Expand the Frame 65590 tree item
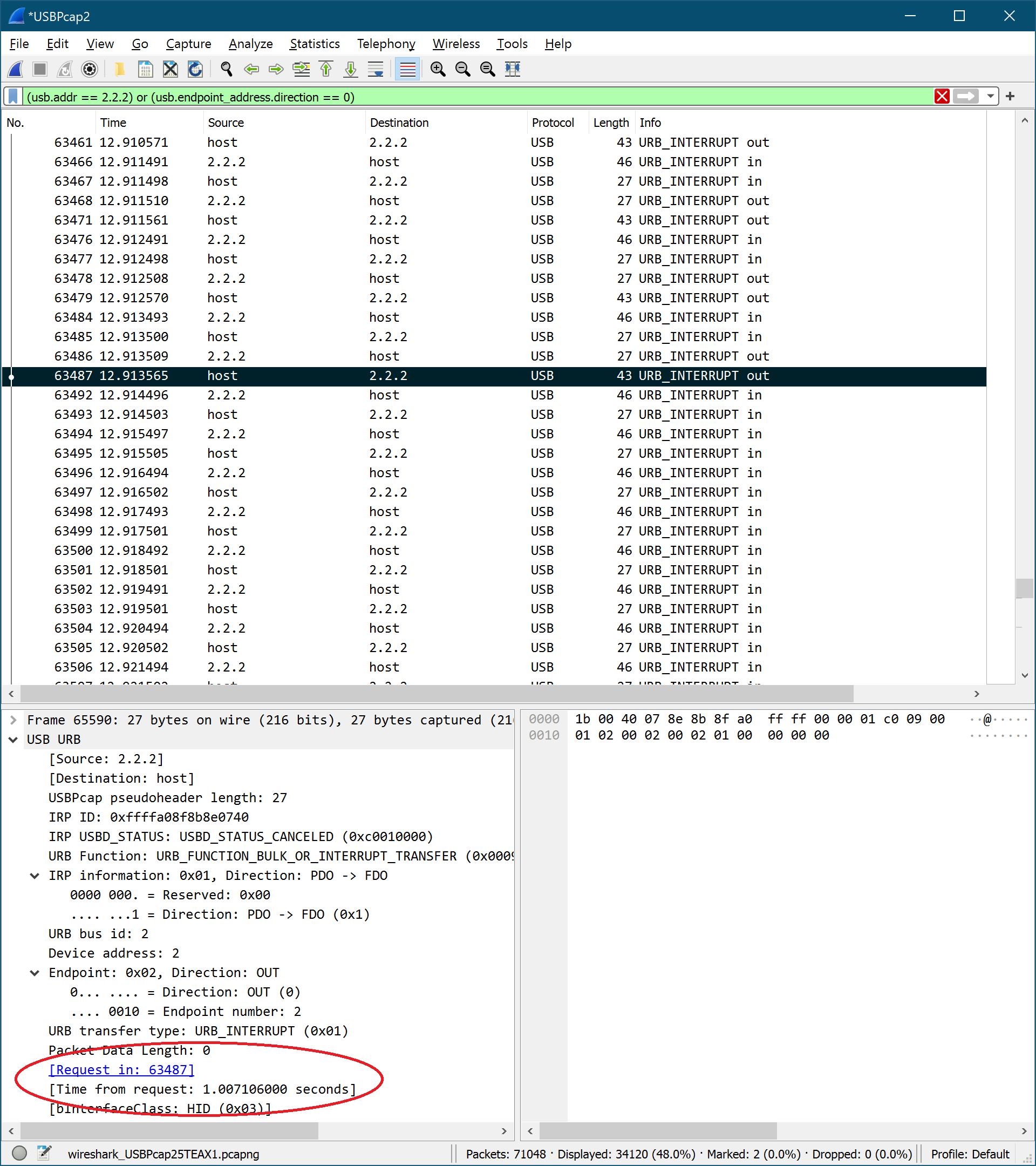The height and width of the screenshot is (1166, 1036). (13, 720)
